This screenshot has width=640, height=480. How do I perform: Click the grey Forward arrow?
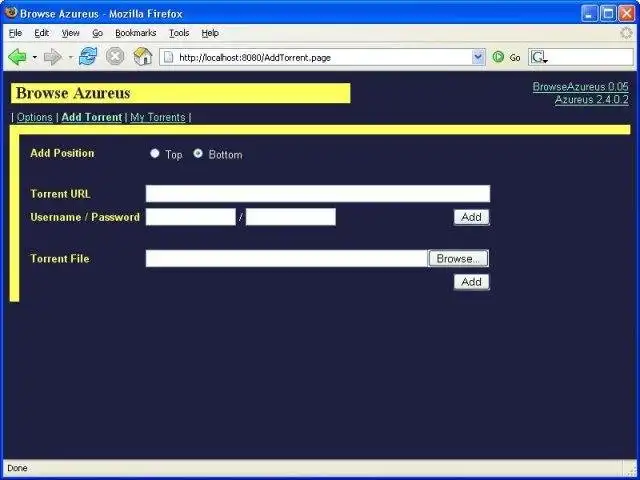52,57
